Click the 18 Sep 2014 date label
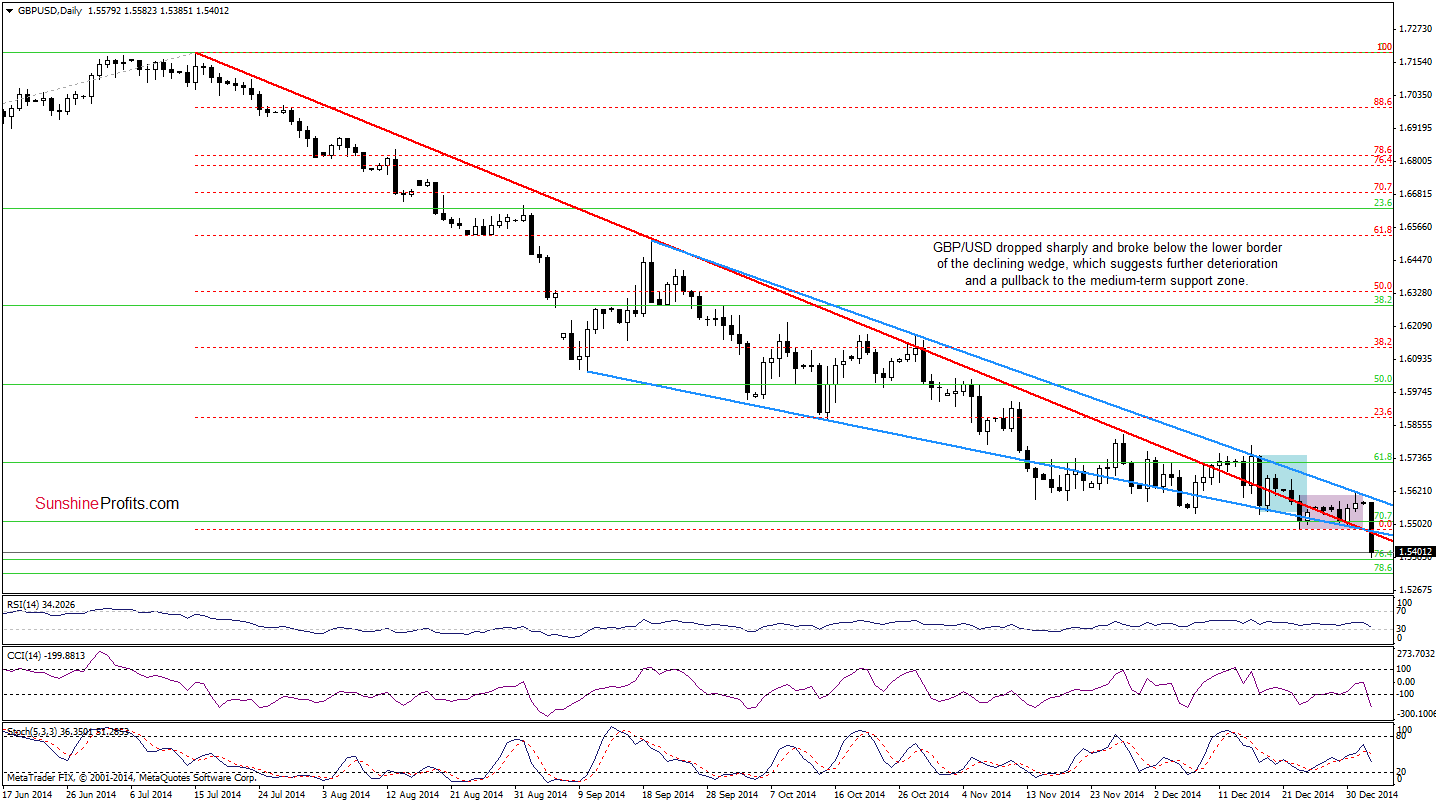The width and height of the screenshot is (1436, 803). [667, 794]
